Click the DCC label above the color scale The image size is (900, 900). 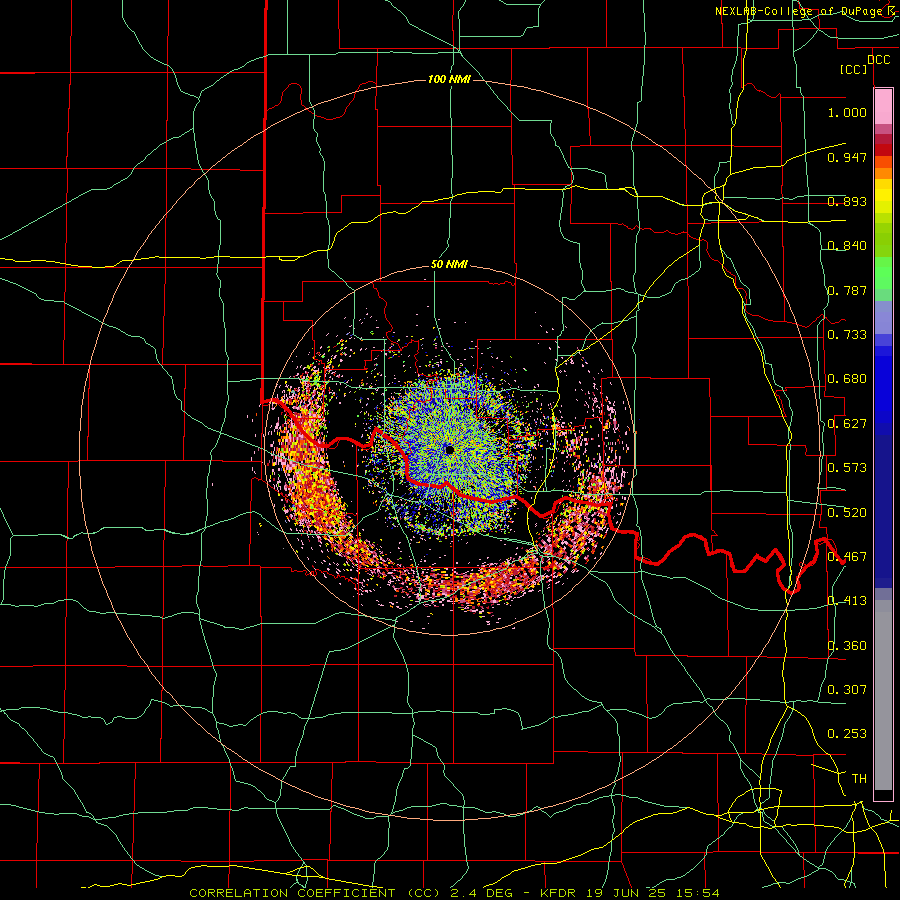(x=878, y=60)
